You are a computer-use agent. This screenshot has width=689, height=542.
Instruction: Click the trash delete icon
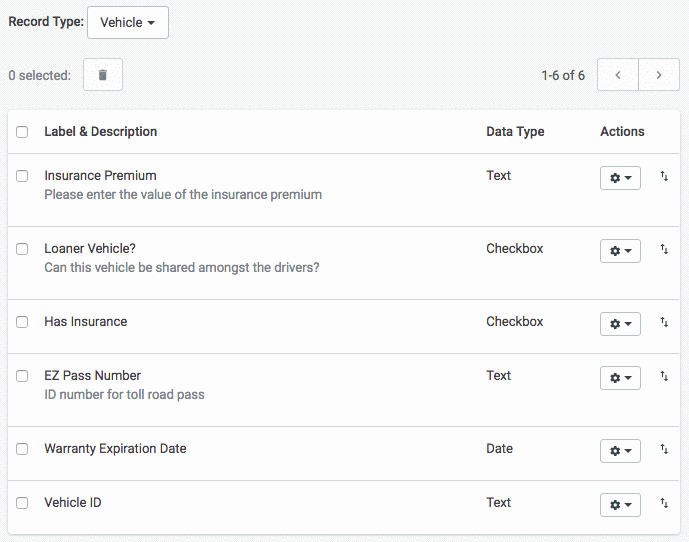pyautogui.click(x=103, y=75)
